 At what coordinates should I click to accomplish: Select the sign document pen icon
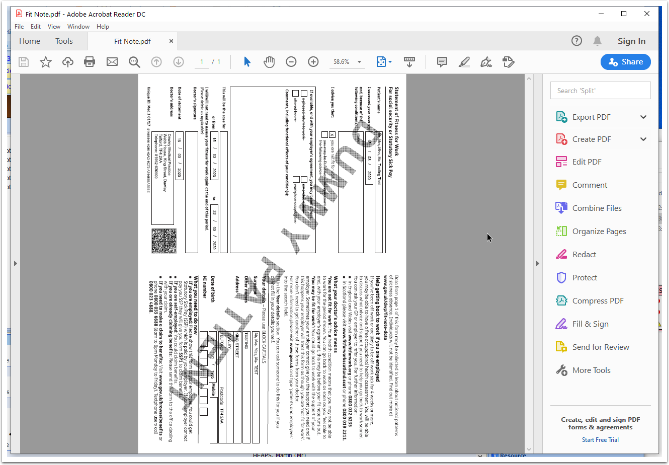point(486,62)
